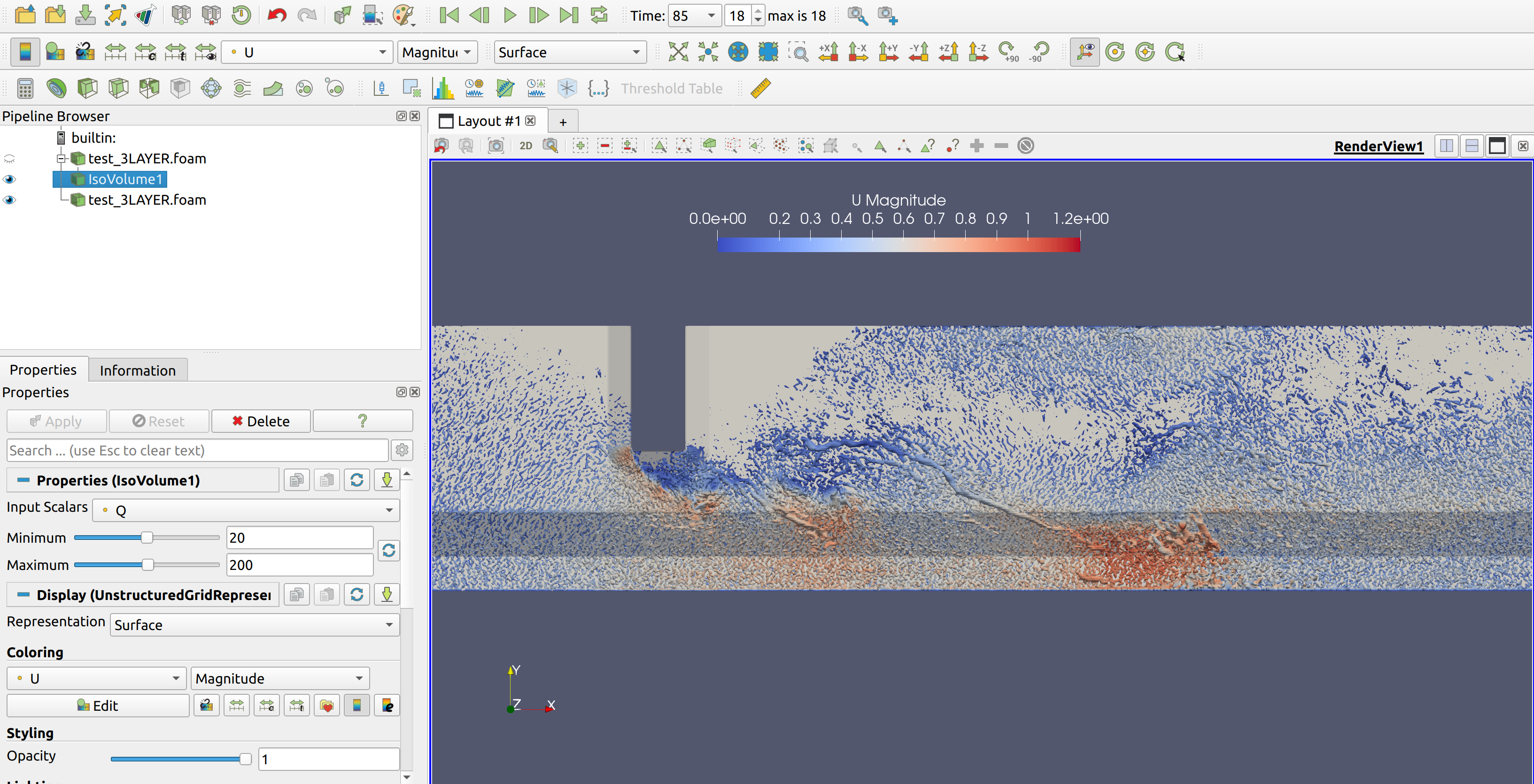The width and height of the screenshot is (1534, 784).
Task: Click Reset camera icon
Action: pyautogui.click(x=678, y=53)
